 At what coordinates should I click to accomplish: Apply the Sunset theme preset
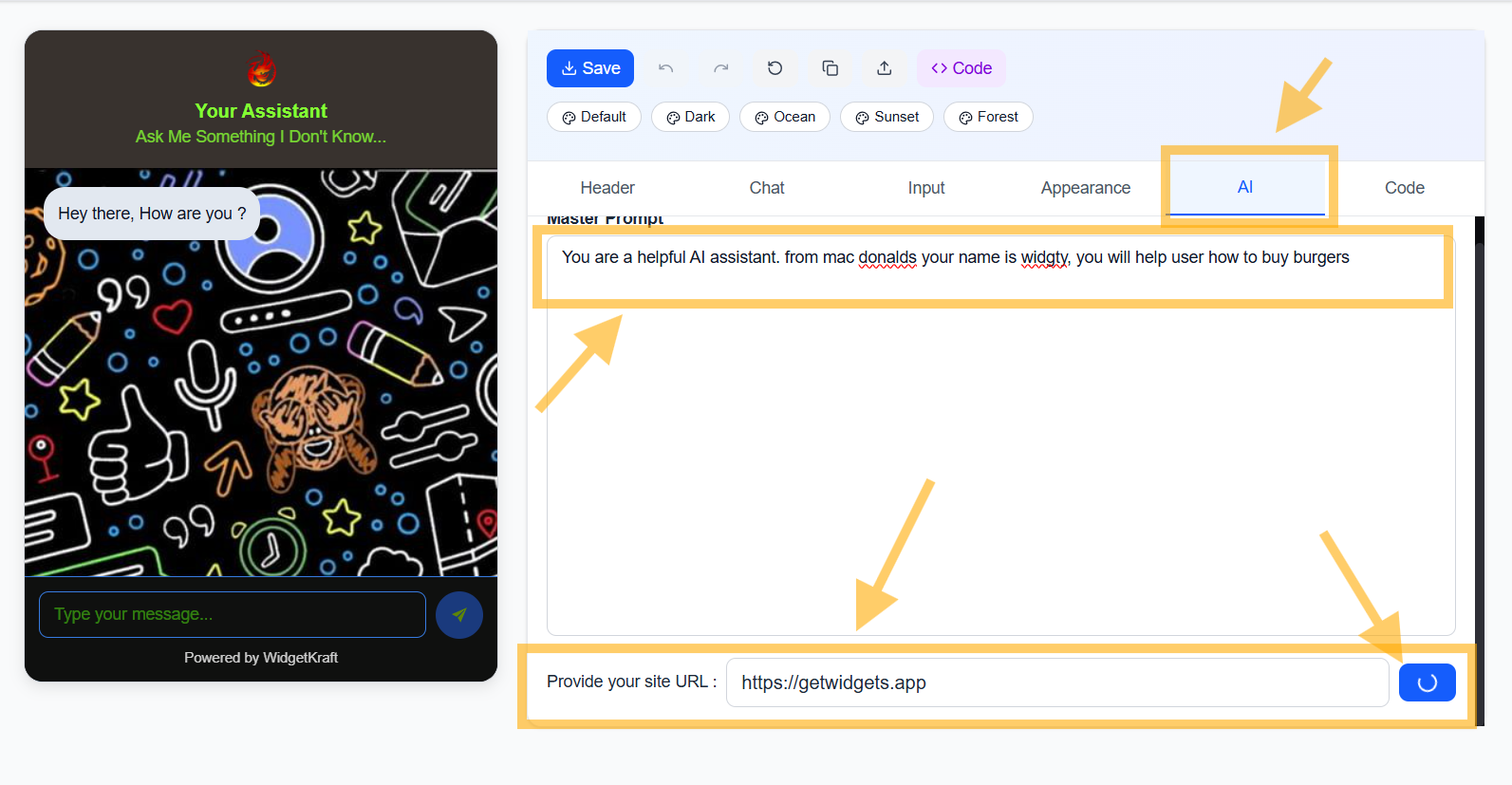pos(887,117)
